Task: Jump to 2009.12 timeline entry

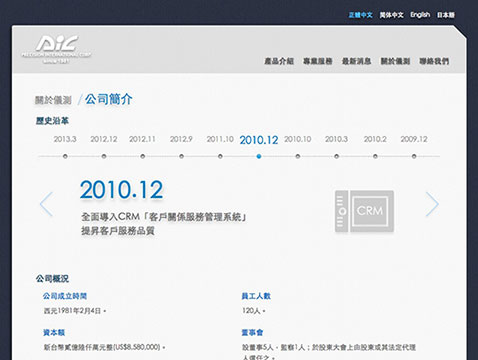Action: coord(414,139)
